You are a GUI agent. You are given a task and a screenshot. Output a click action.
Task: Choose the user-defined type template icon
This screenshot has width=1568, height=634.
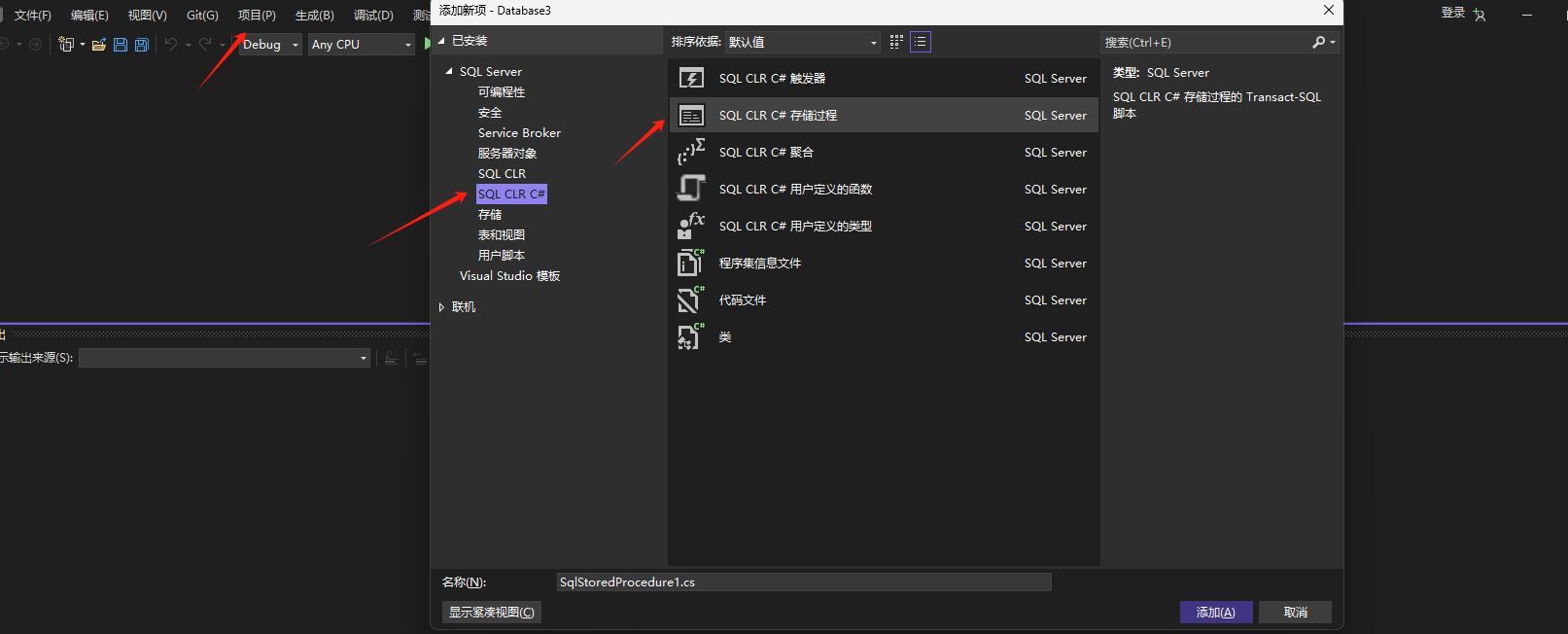[691, 227]
